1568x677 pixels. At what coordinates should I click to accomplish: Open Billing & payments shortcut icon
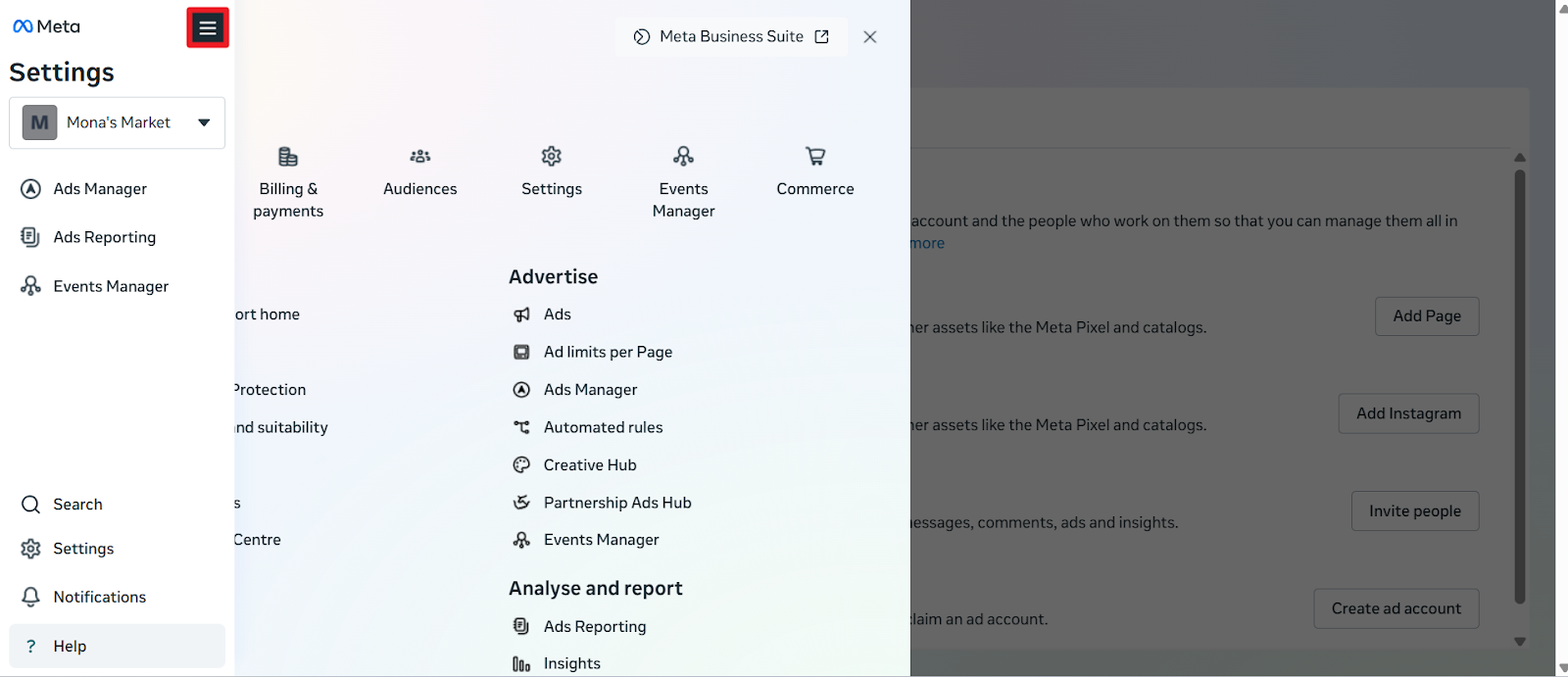click(288, 157)
